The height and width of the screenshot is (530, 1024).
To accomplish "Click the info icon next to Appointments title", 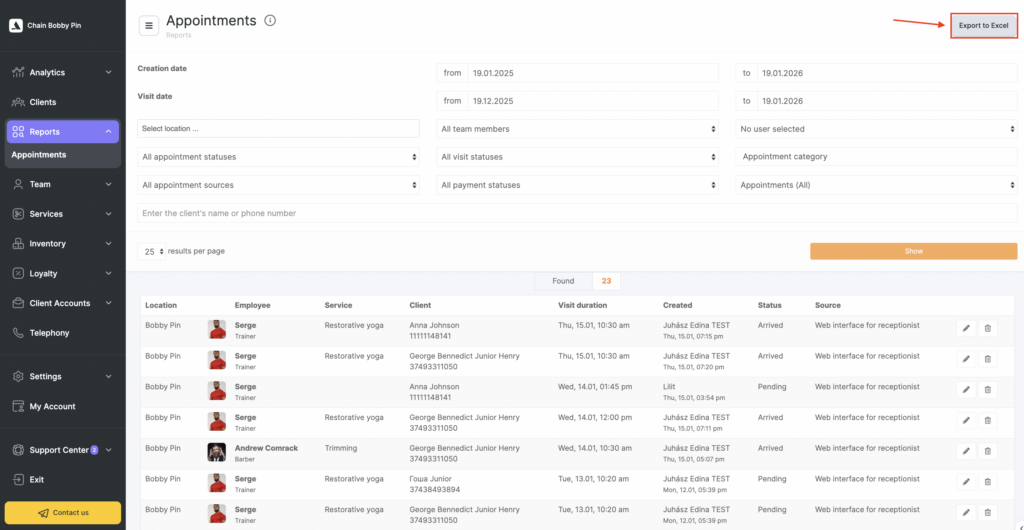I will point(270,21).
